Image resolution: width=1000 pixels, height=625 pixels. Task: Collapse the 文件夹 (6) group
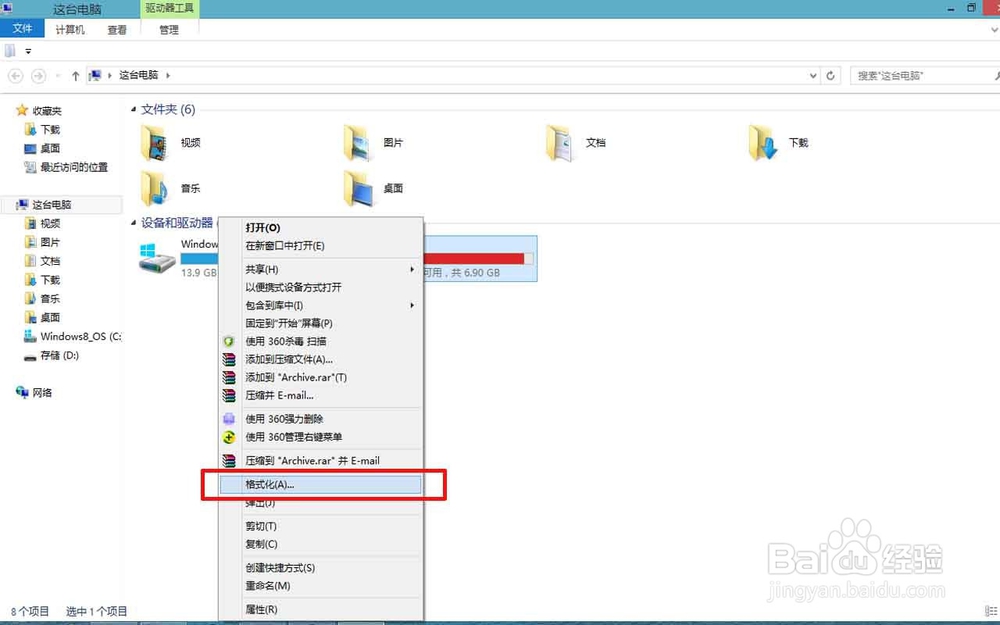[133, 110]
